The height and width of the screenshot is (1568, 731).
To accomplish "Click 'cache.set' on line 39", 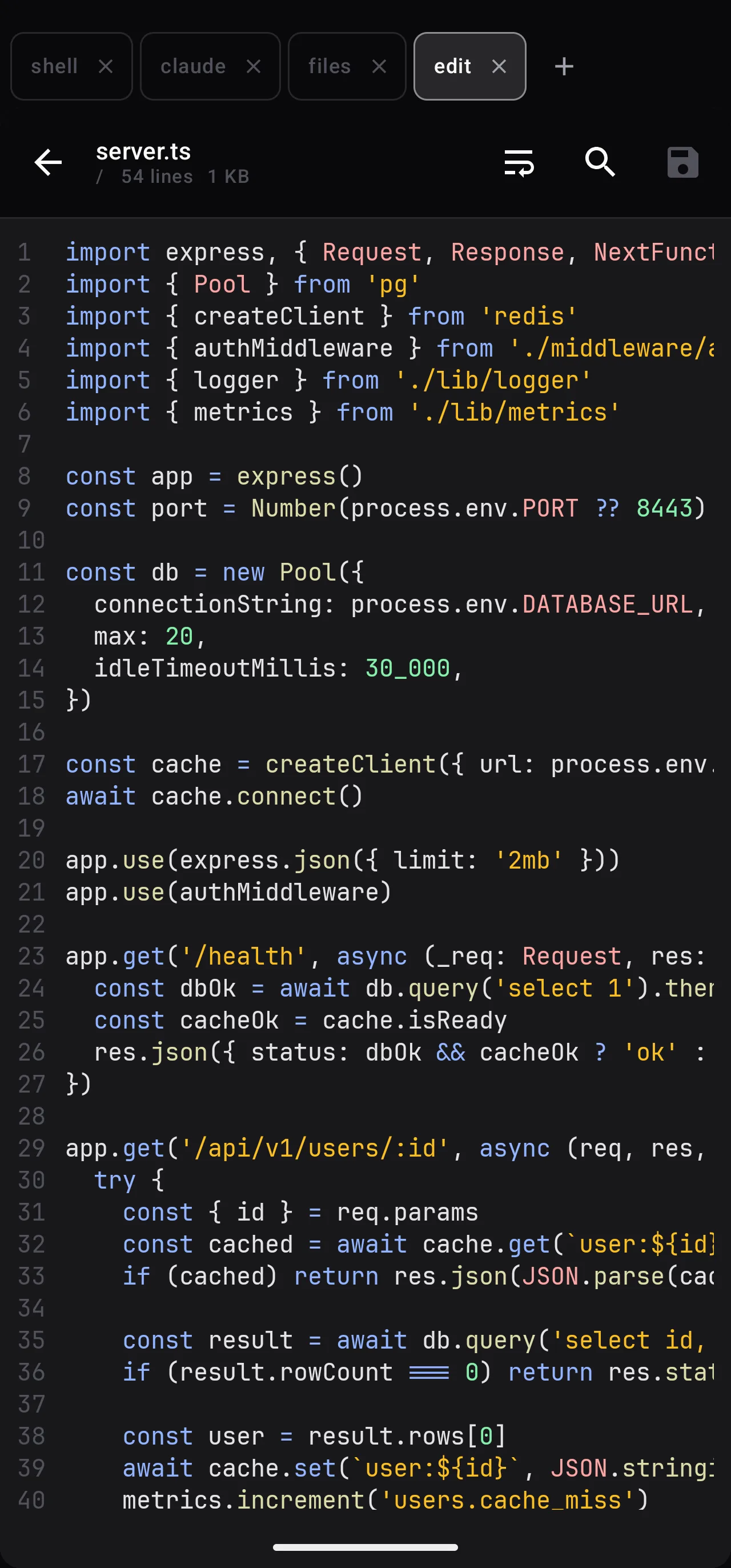I will (272, 1469).
